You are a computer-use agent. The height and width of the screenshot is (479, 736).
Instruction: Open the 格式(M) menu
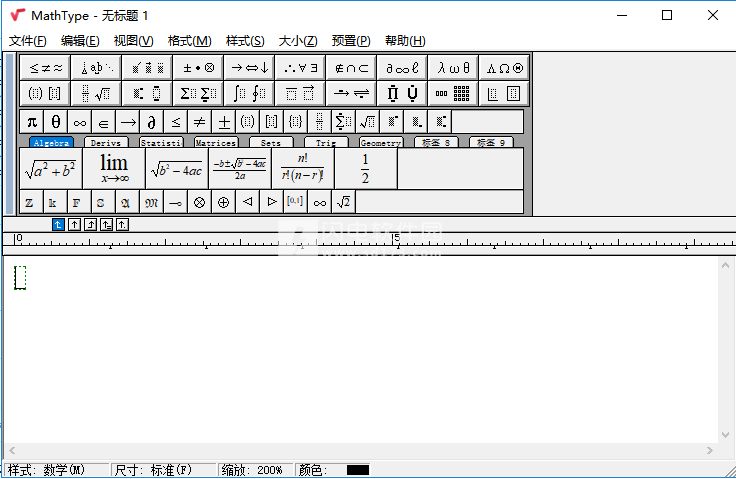point(190,41)
